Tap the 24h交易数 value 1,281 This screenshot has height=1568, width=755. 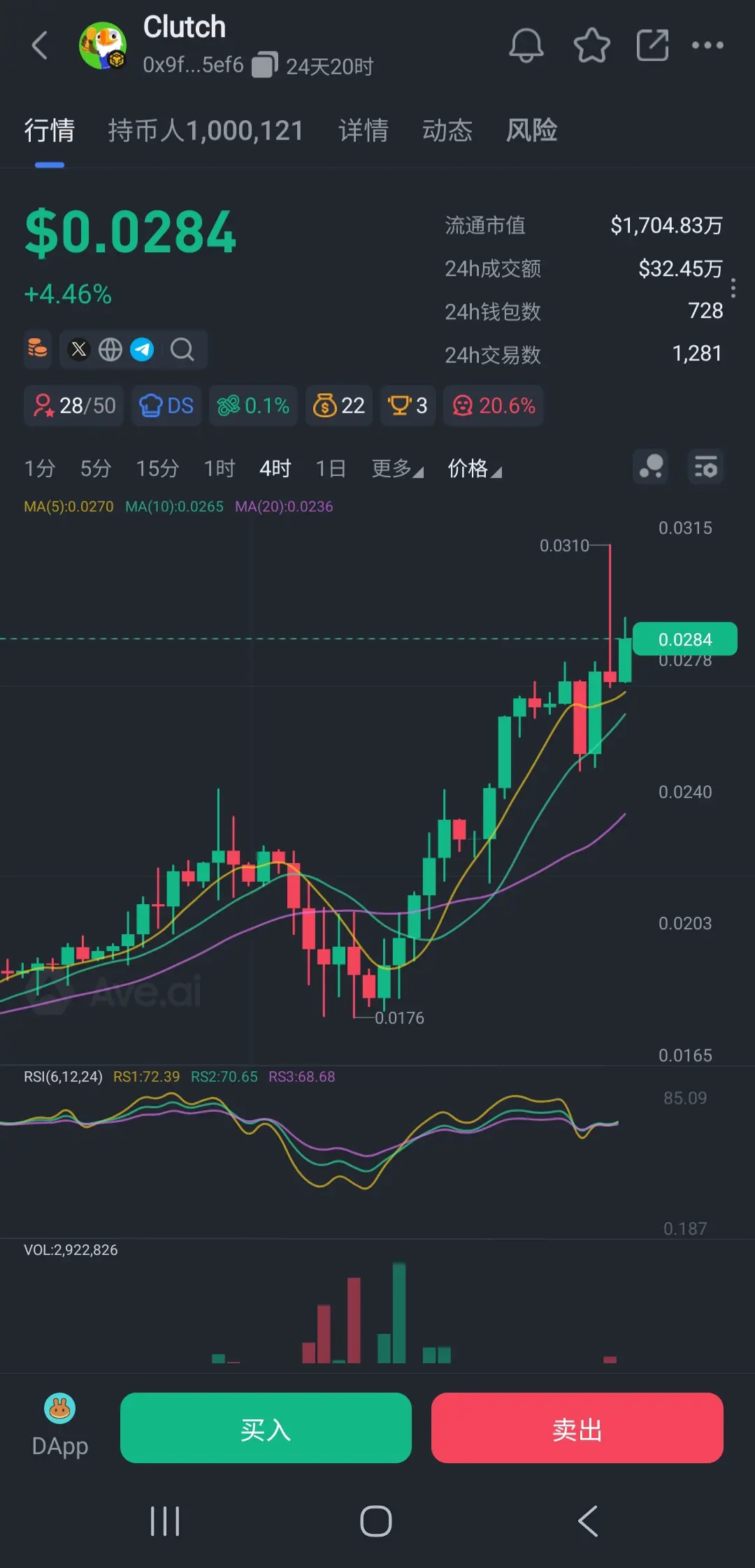tap(697, 354)
